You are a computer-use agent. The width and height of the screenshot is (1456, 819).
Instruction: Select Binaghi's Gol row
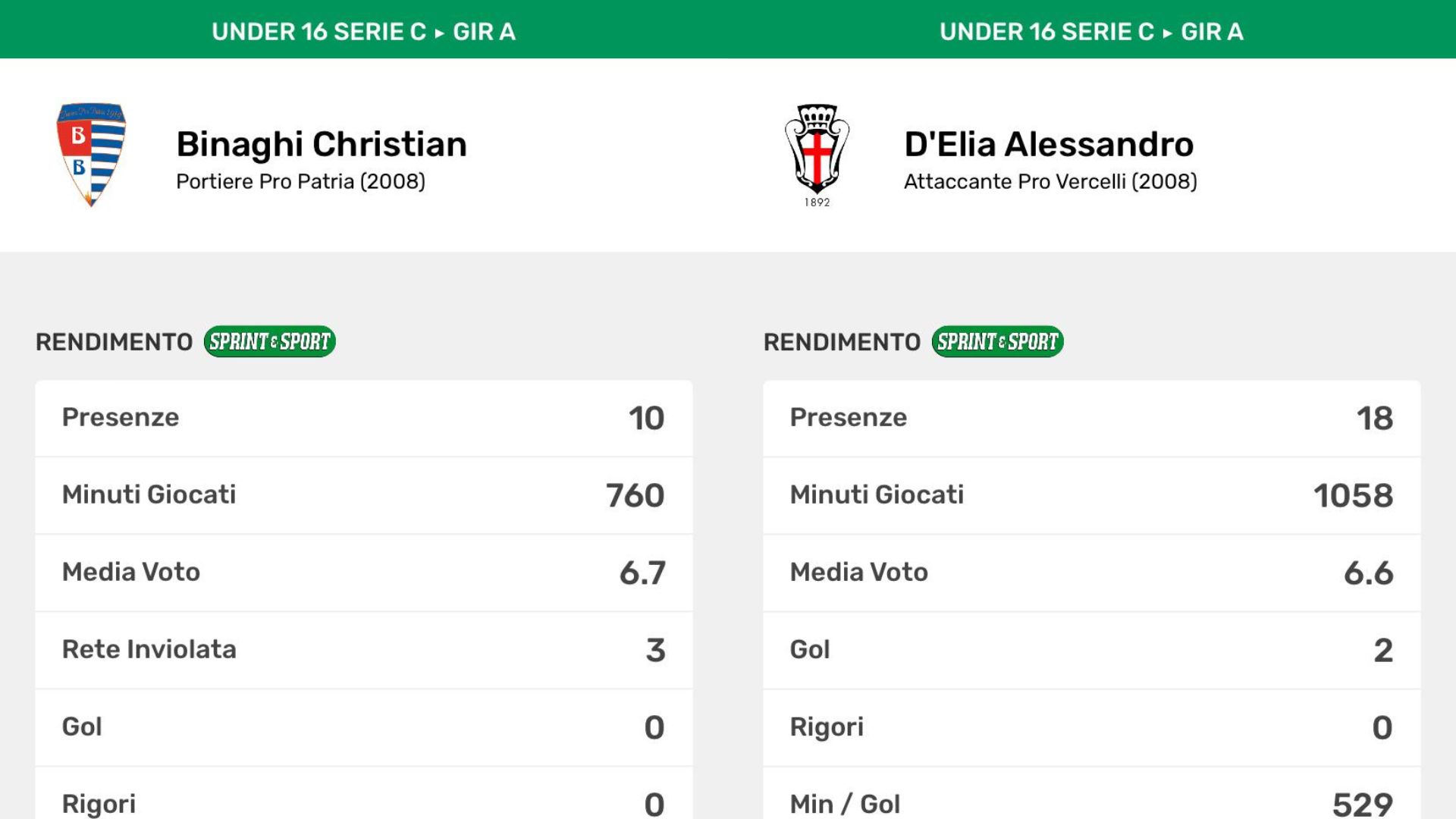[x=363, y=727]
